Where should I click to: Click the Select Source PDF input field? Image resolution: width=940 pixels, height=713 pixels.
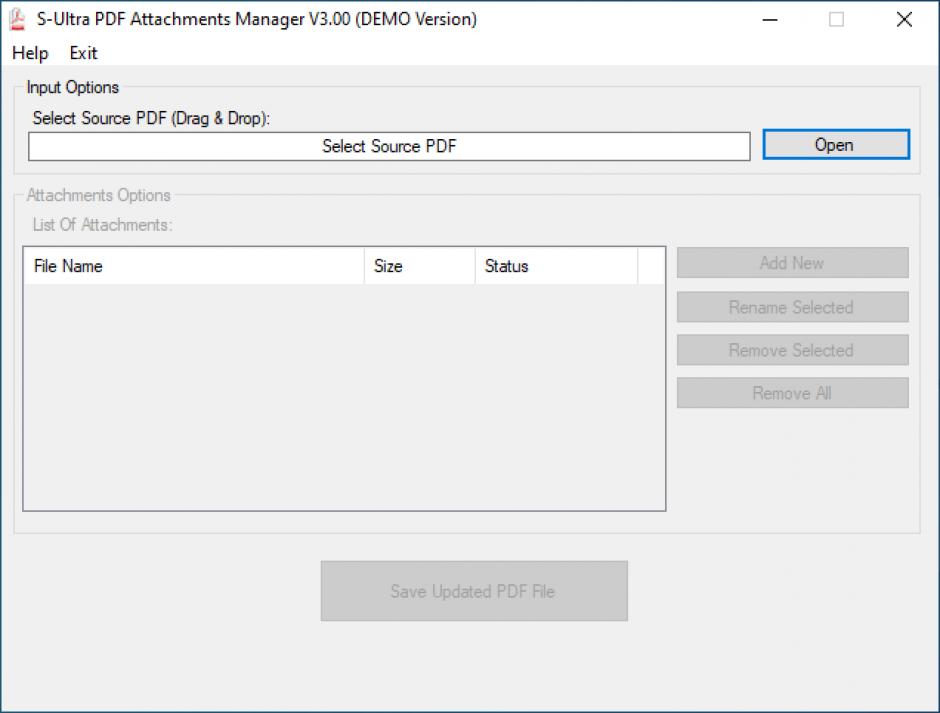(x=389, y=146)
